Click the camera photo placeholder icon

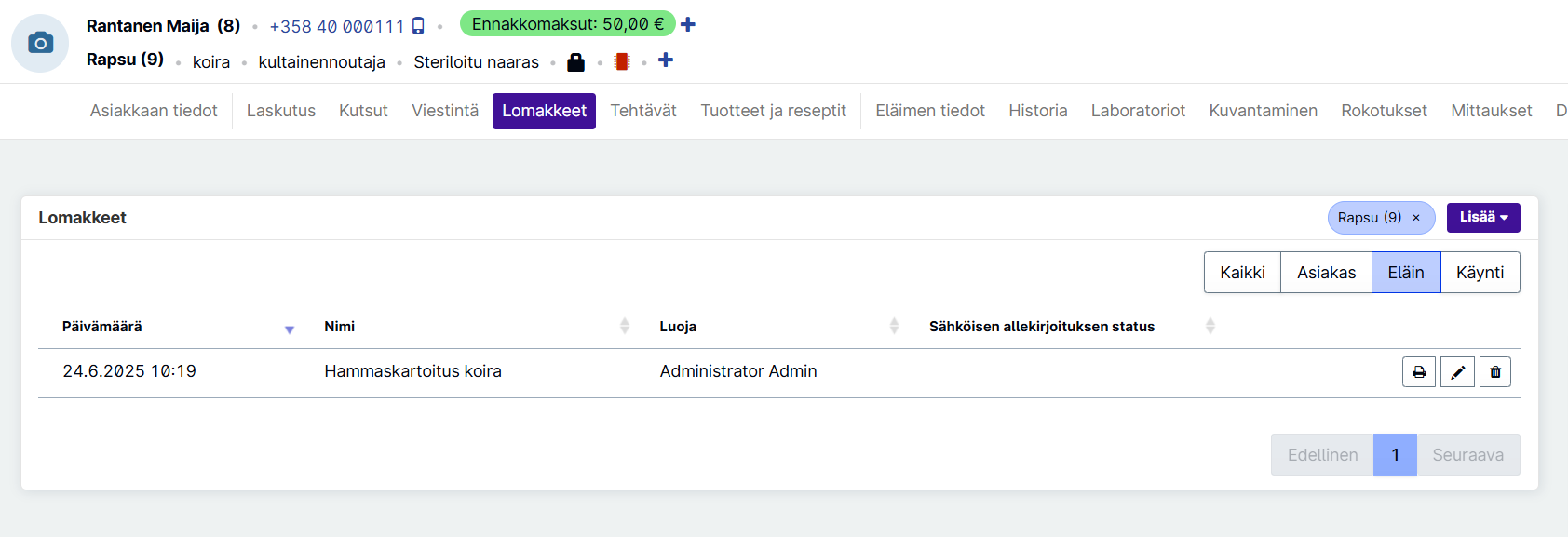point(40,43)
